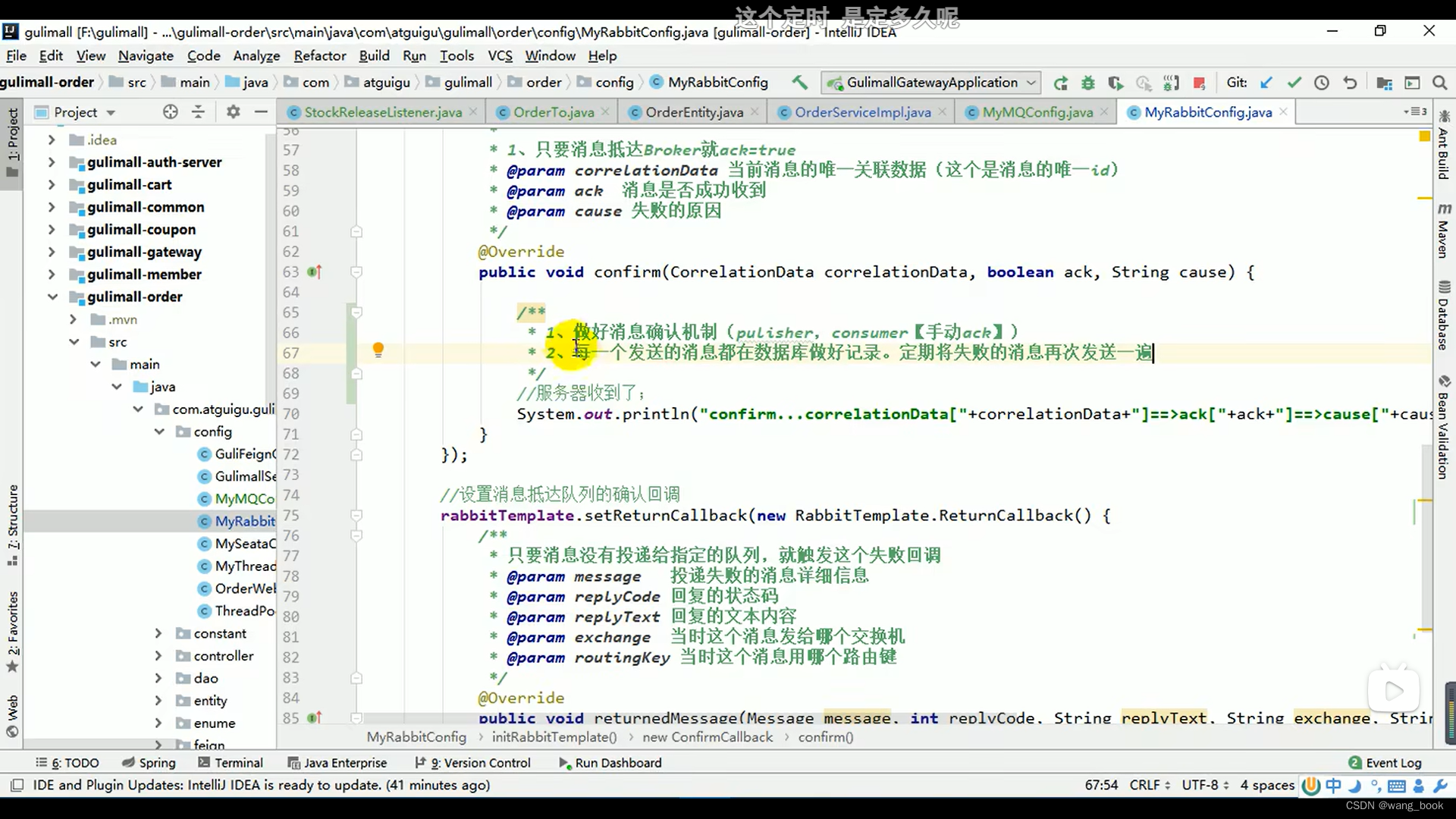Click the Build project hammer icon
Image resolution: width=1456 pixels, height=819 pixels.
pyautogui.click(x=799, y=82)
